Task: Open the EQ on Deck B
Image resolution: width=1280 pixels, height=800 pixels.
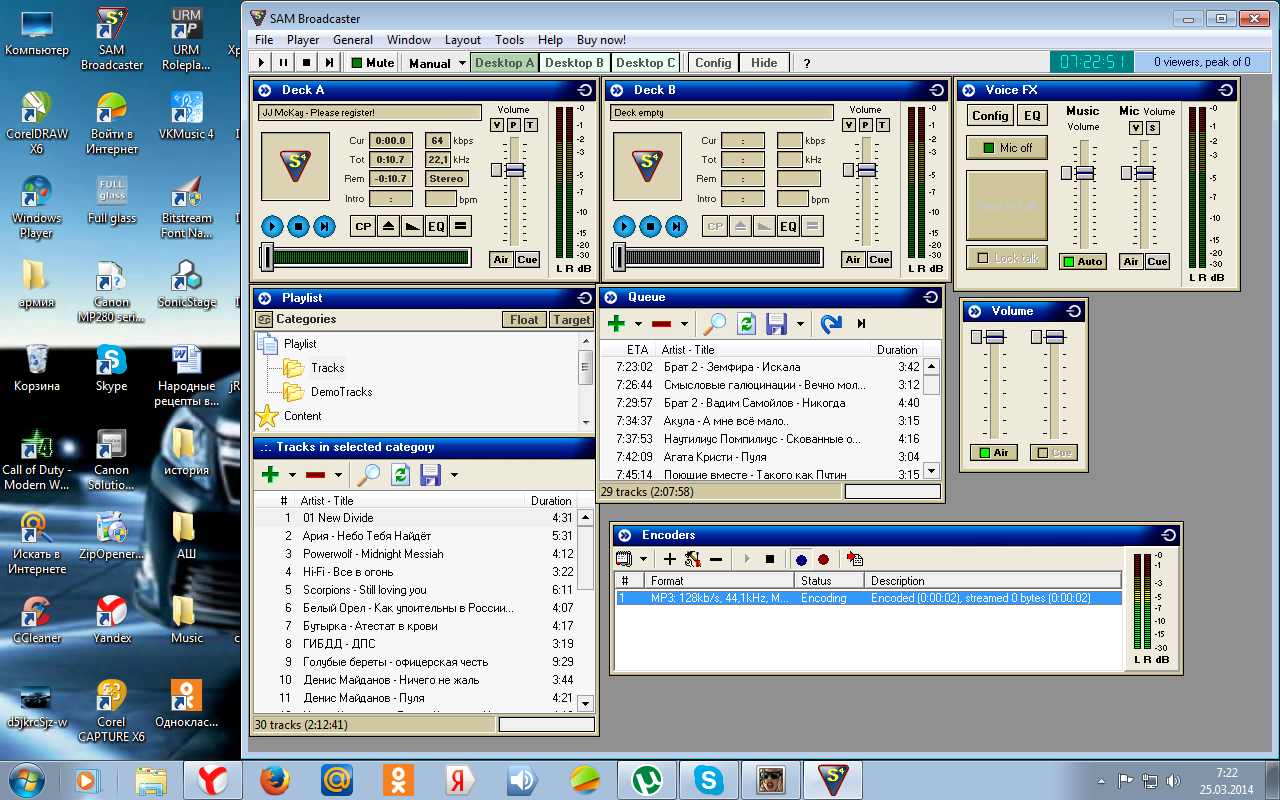Action: point(788,227)
